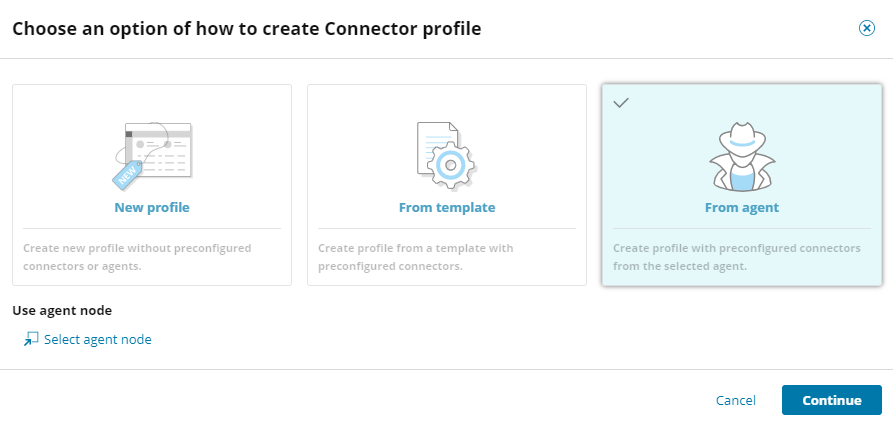Click the hat of the agent icon
This screenshot has height=427, width=893.
point(741,135)
